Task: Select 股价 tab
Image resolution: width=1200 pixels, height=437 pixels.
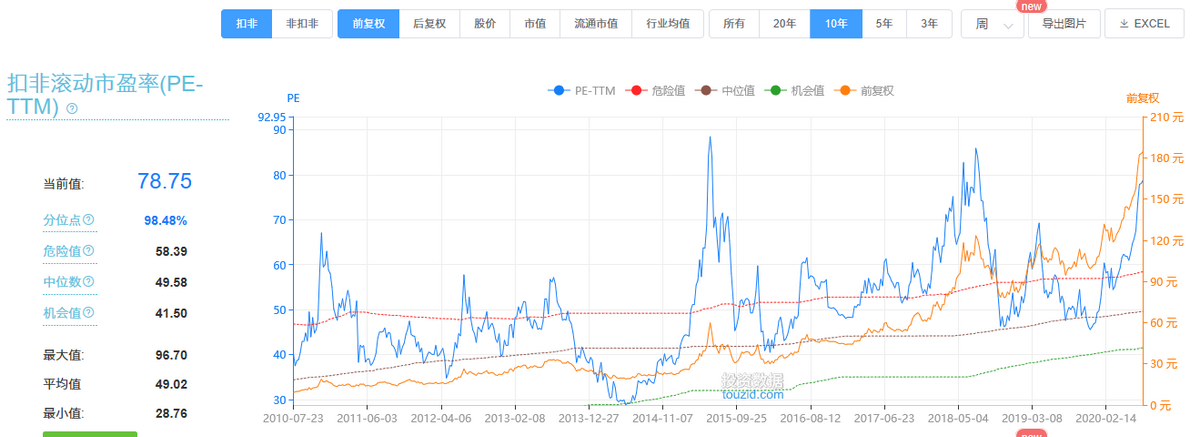Action: pyautogui.click(x=485, y=23)
